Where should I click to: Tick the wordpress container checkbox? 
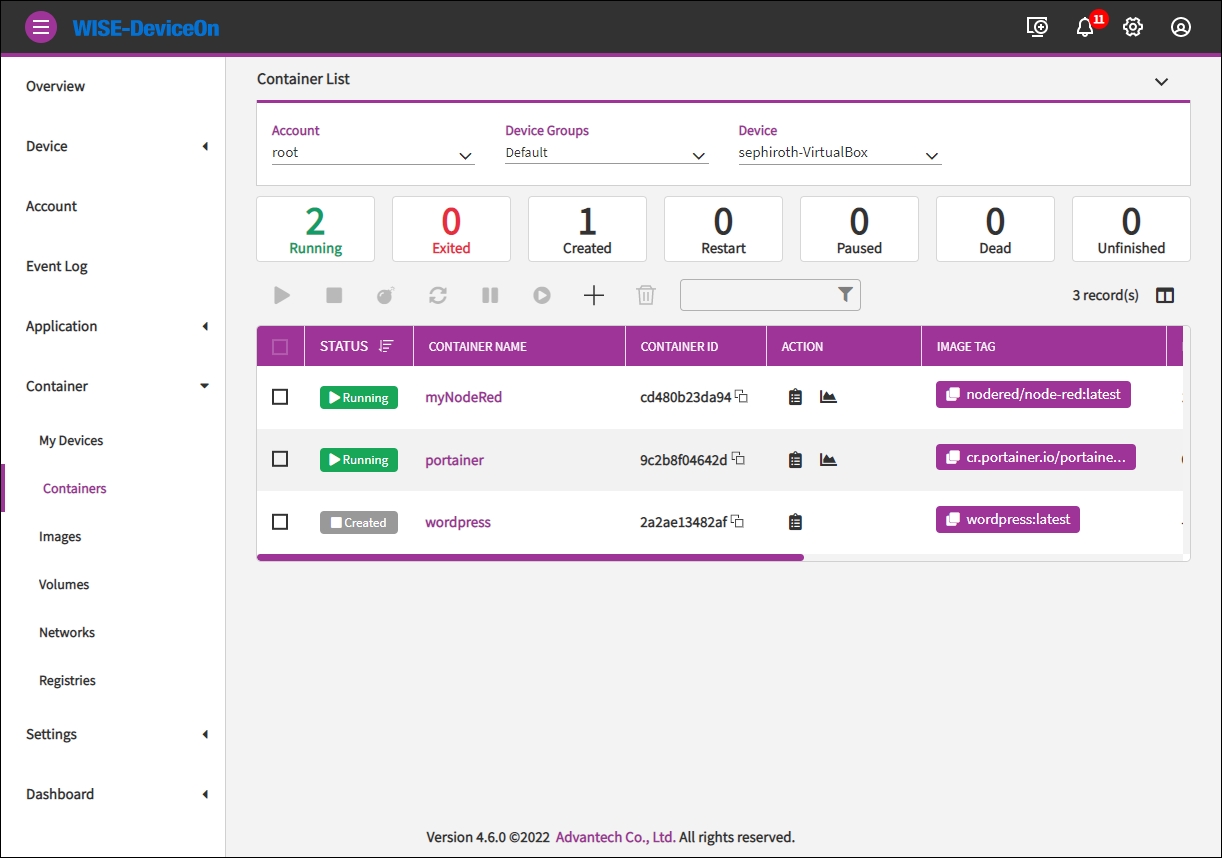[280, 522]
